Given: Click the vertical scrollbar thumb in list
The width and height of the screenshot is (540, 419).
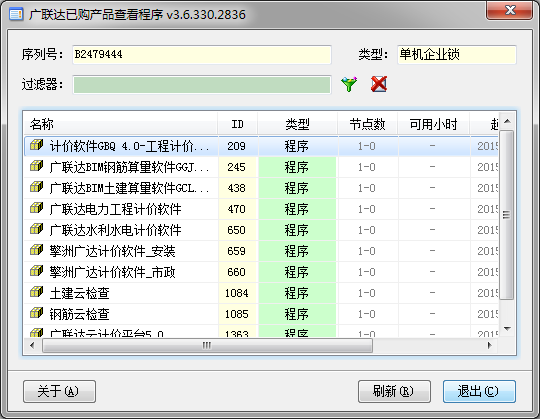Looking at the screenshot, I should (x=507, y=215).
